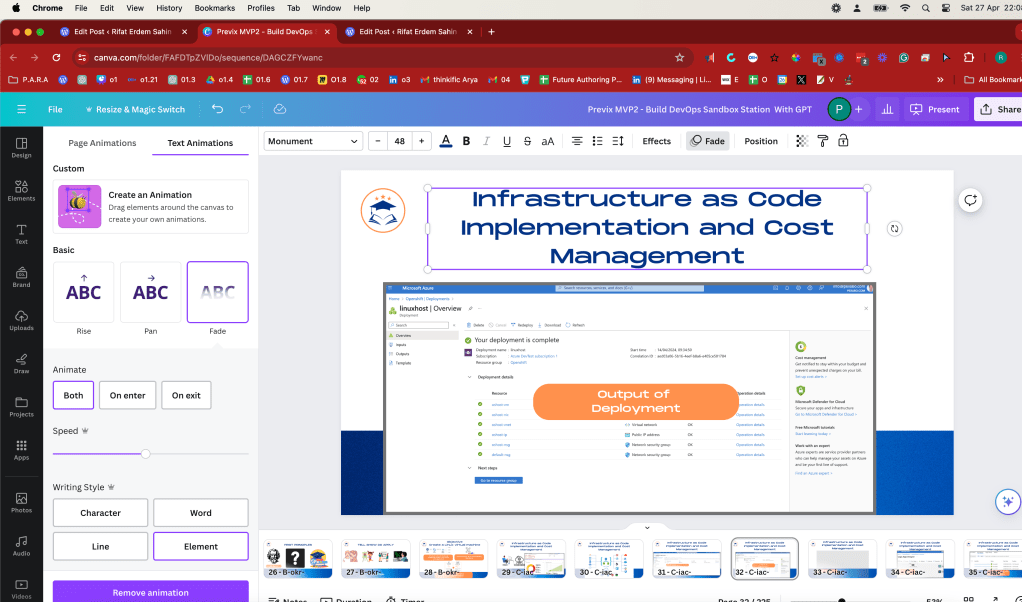Select the Fade animation

[x=218, y=293]
